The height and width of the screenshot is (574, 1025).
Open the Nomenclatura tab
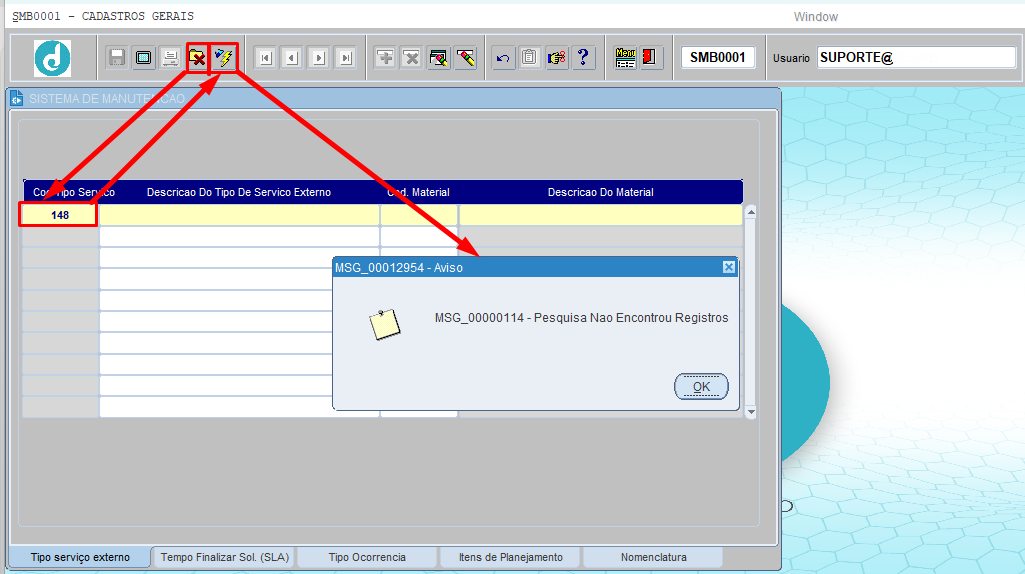click(x=654, y=558)
